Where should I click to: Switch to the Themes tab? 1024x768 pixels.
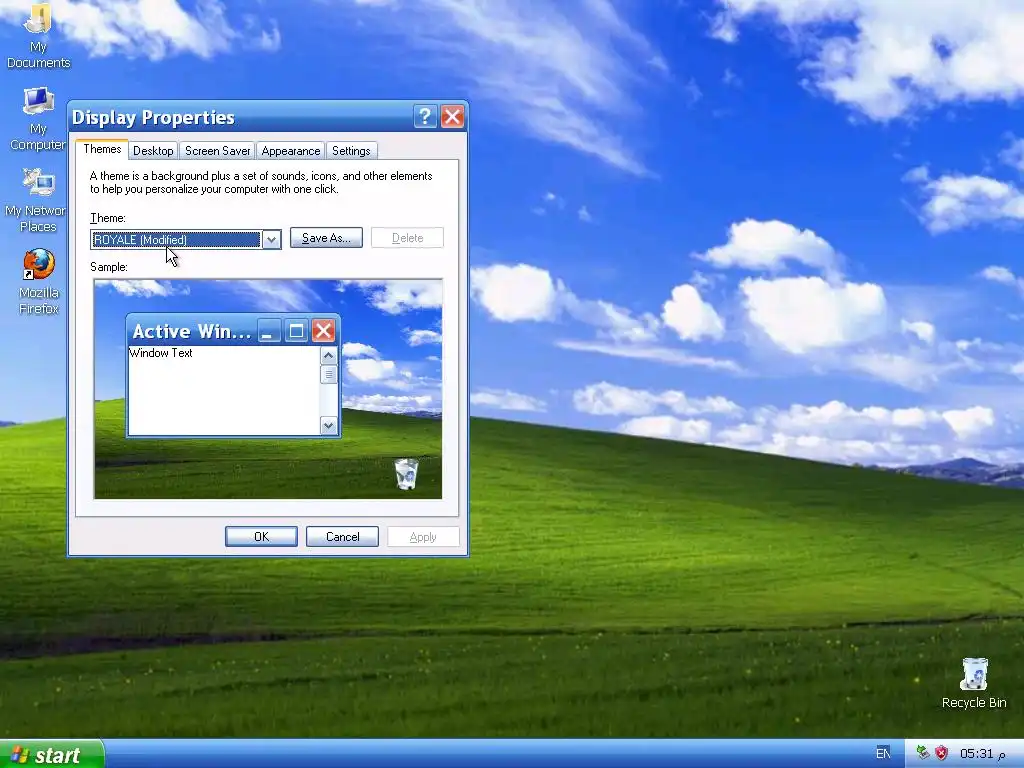[102, 150]
